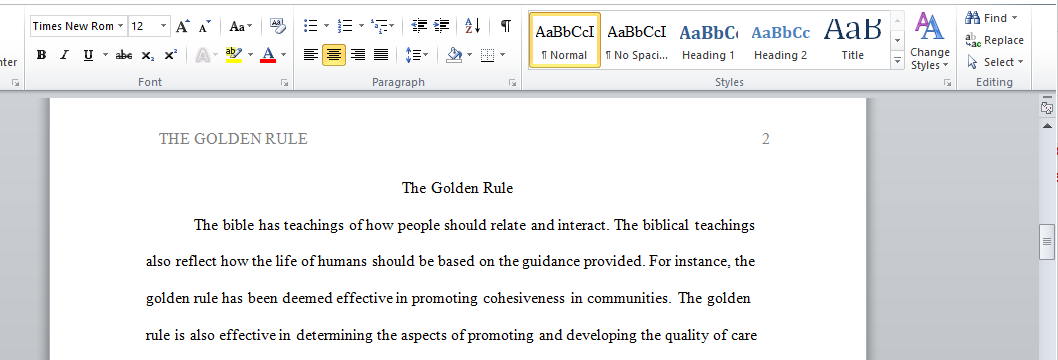
Task: Open Styles pane launcher
Action: (x=947, y=83)
